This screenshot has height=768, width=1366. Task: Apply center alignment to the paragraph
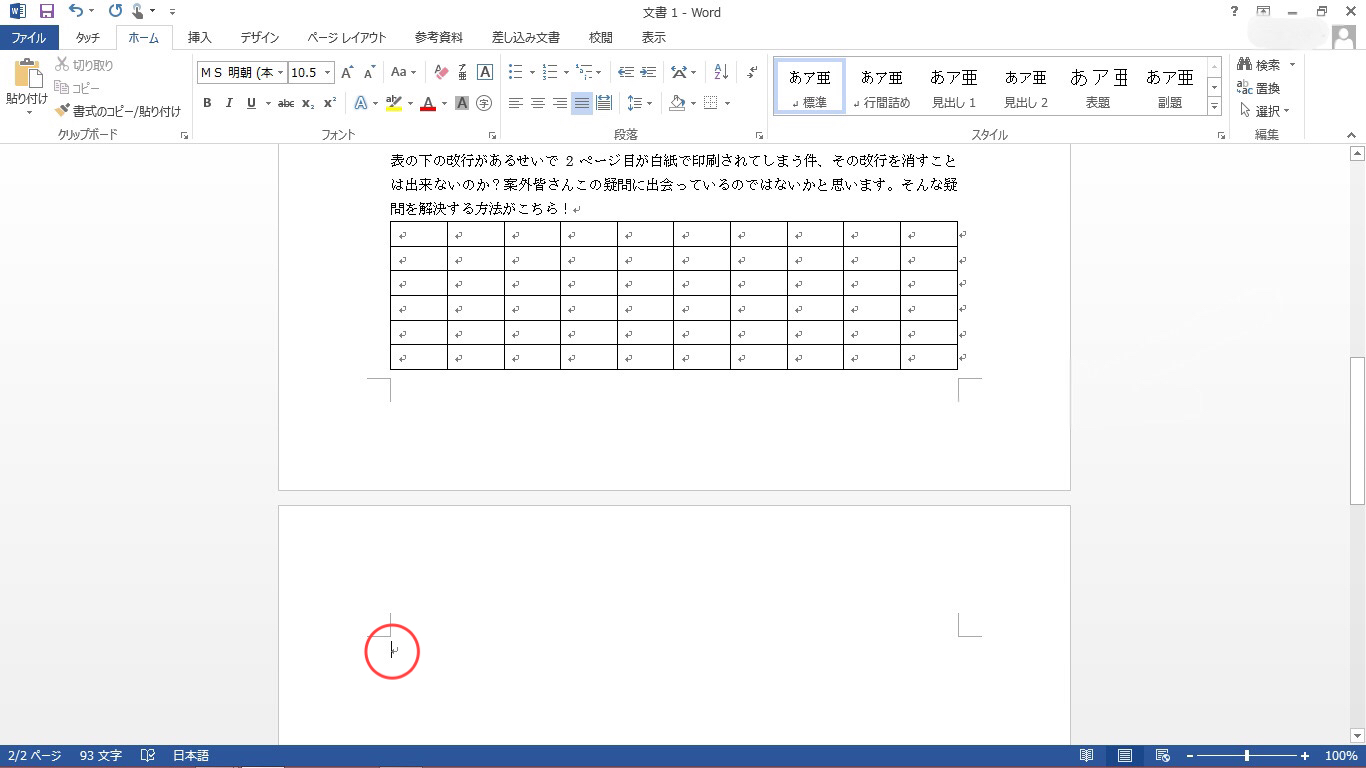pos(537,103)
